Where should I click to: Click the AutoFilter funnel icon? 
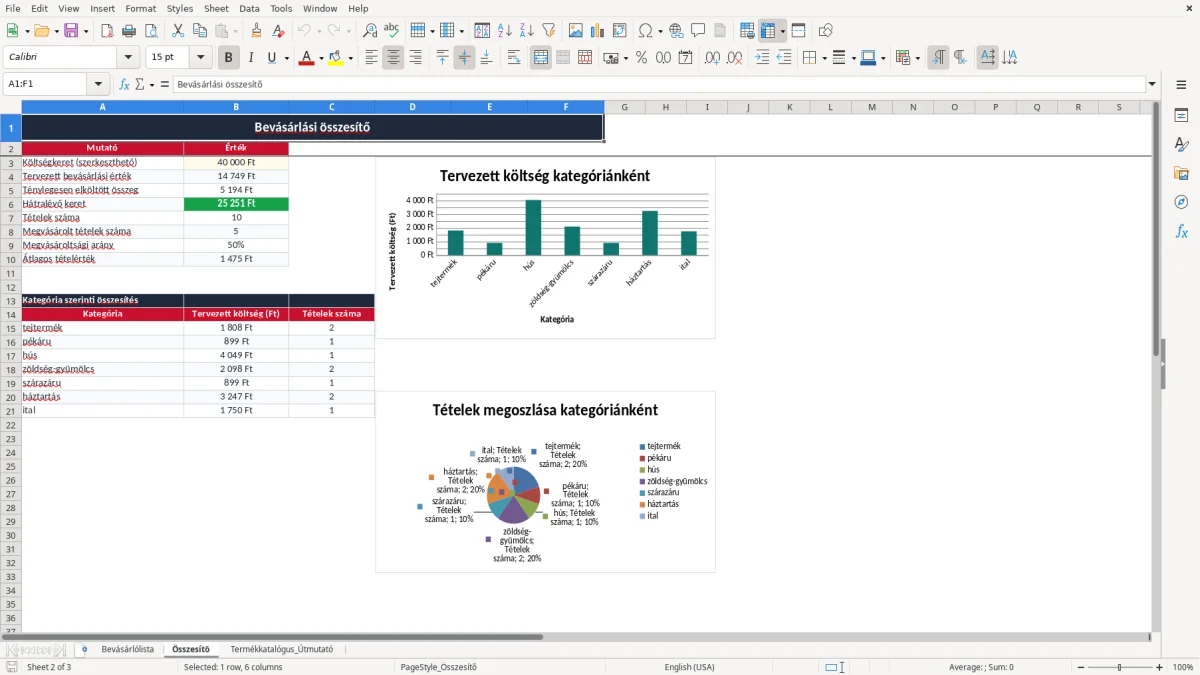click(549, 31)
